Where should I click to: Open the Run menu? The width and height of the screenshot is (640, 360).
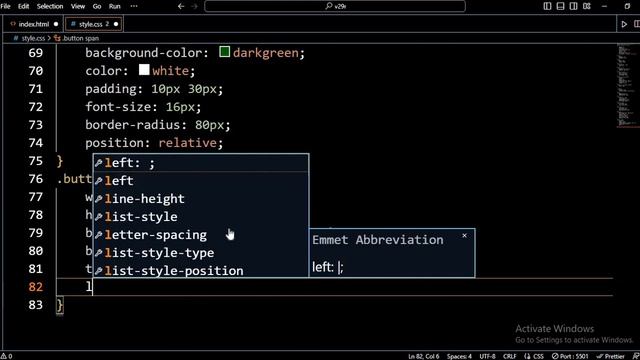click(x=115, y=6)
